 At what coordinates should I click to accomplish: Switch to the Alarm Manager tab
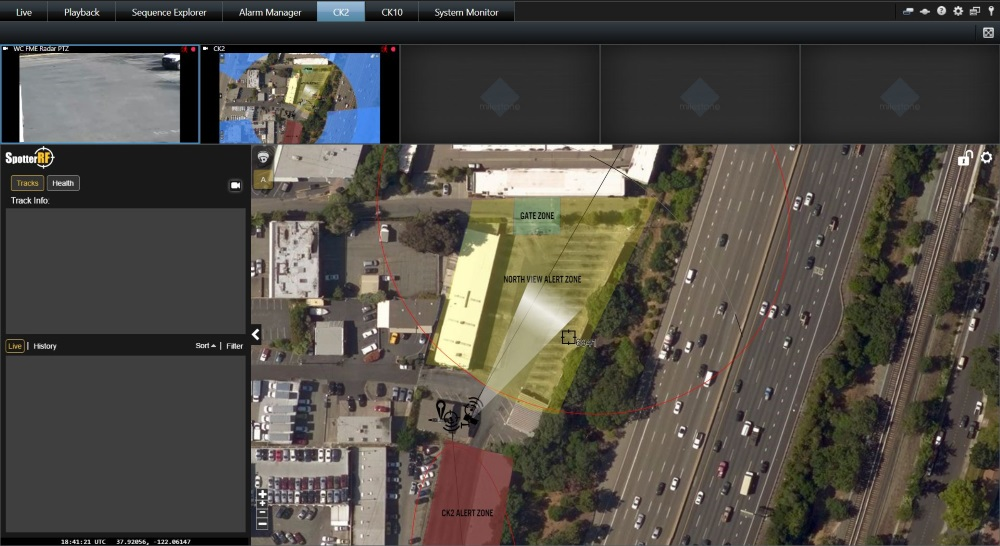click(270, 12)
